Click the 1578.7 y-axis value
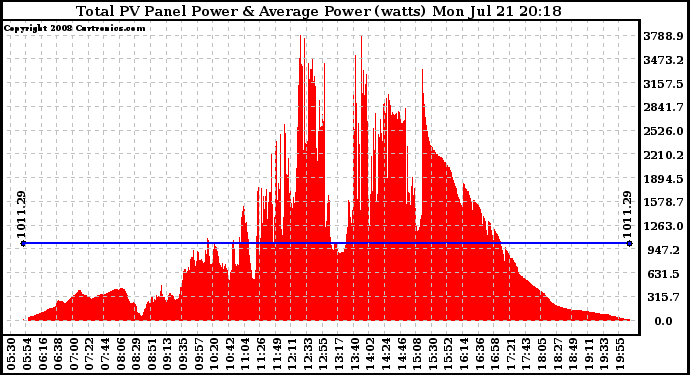The width and height of the screenshot is (690, 375). point(664,202)
